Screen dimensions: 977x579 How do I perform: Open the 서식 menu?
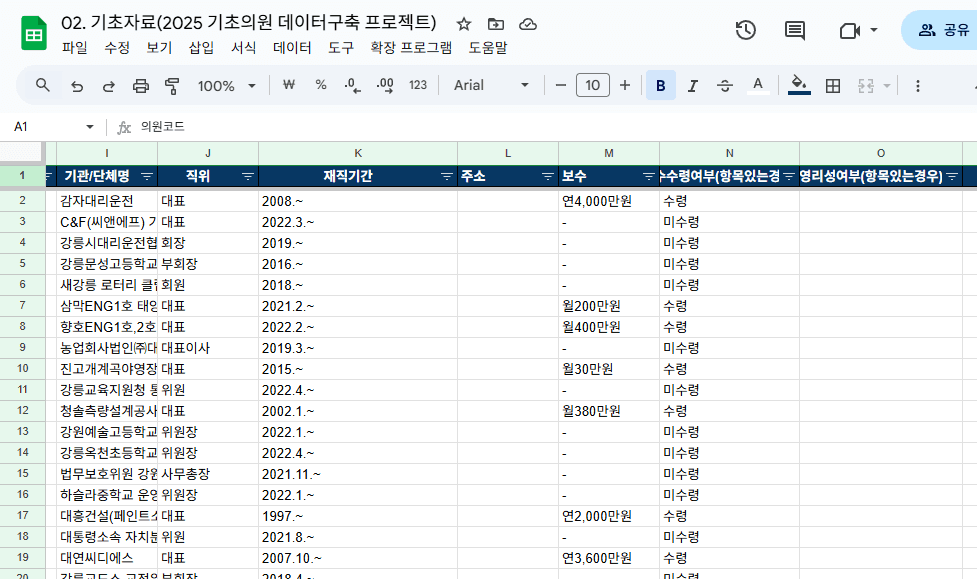(x=244, y=47)
